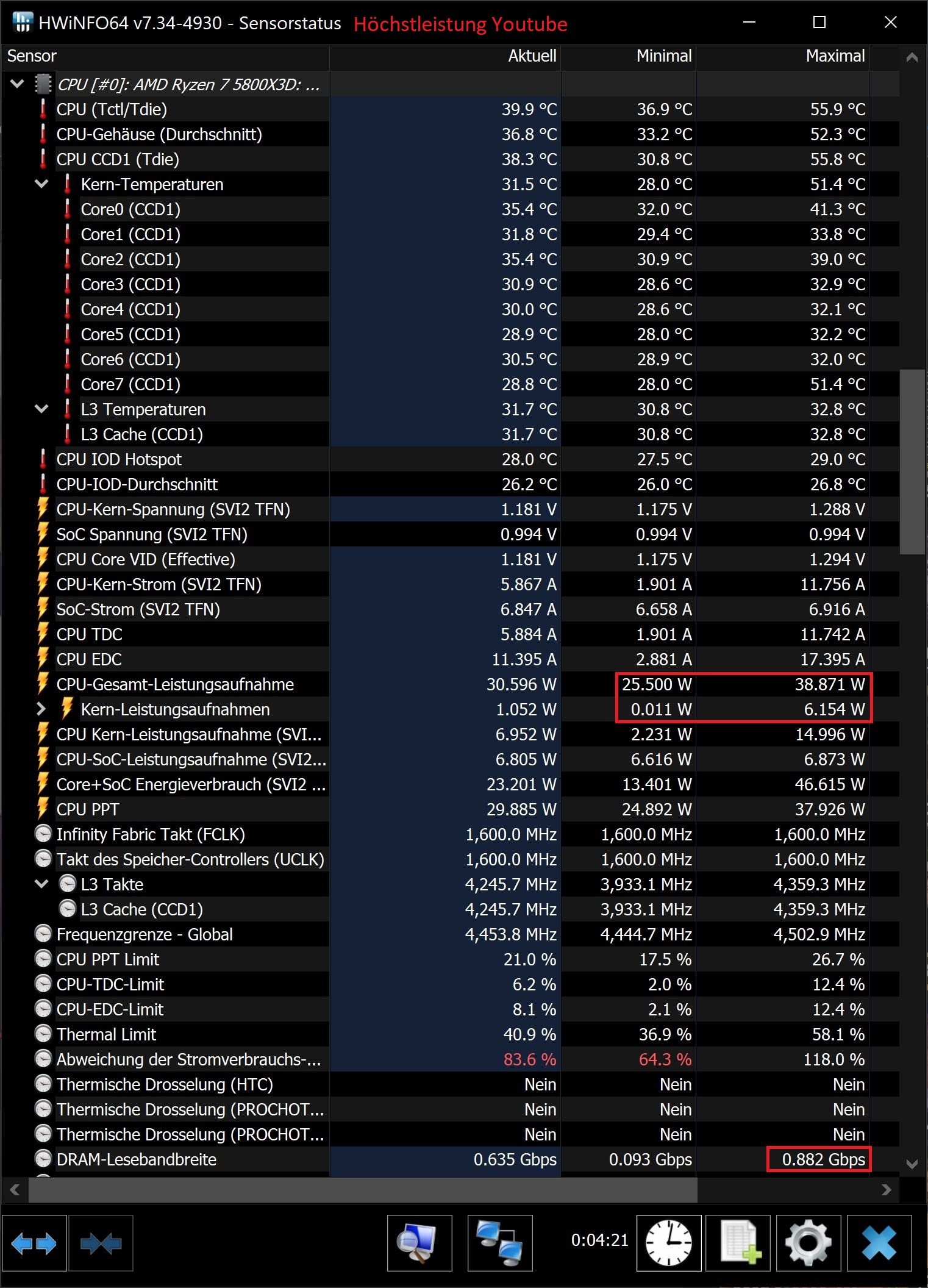Click the HWiNFO64 app icon in title bar
This screenshot has width=928, height=1288.
[23, 23]
